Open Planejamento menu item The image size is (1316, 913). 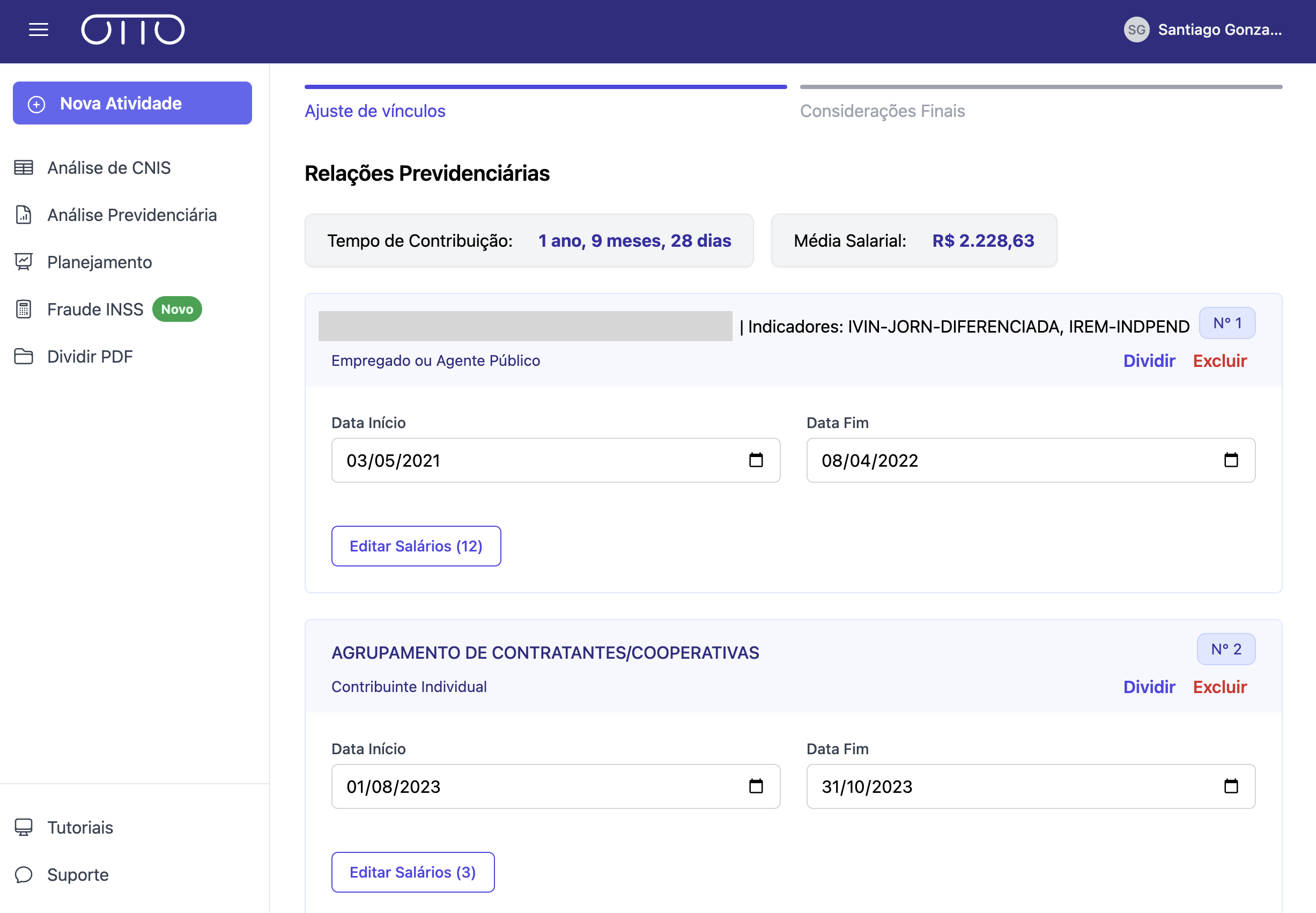(x=99, y=262)
